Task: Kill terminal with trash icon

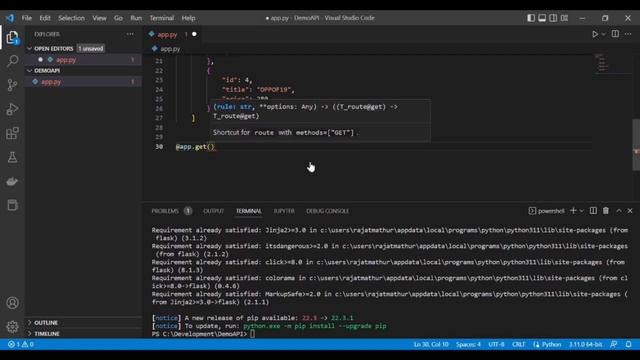Action: click(x=606, y=211)
